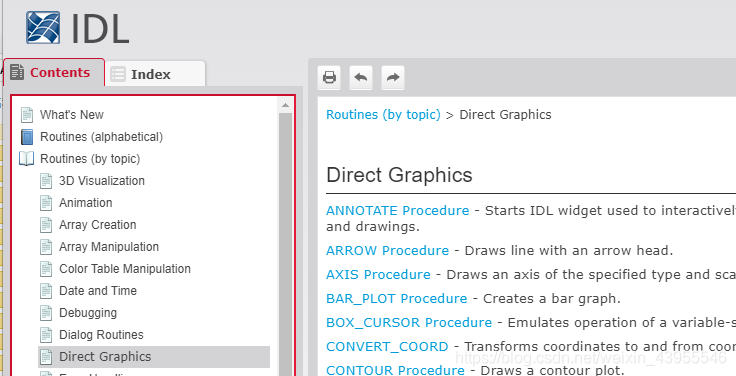Click the page icon beside Array Creation
This screenshot has height=376, width=736.
[46, 225]
